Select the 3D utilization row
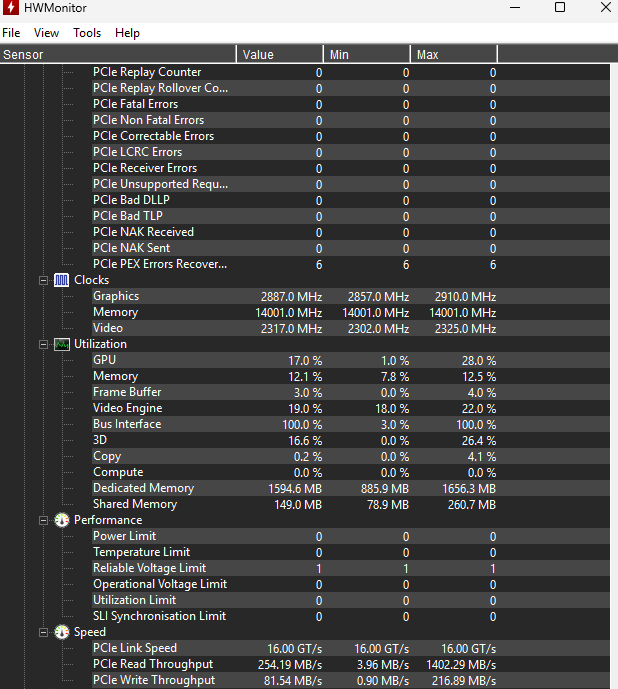The width and height of the screenshot is (618, 689). pyautogui.click(x=351, y=440)
